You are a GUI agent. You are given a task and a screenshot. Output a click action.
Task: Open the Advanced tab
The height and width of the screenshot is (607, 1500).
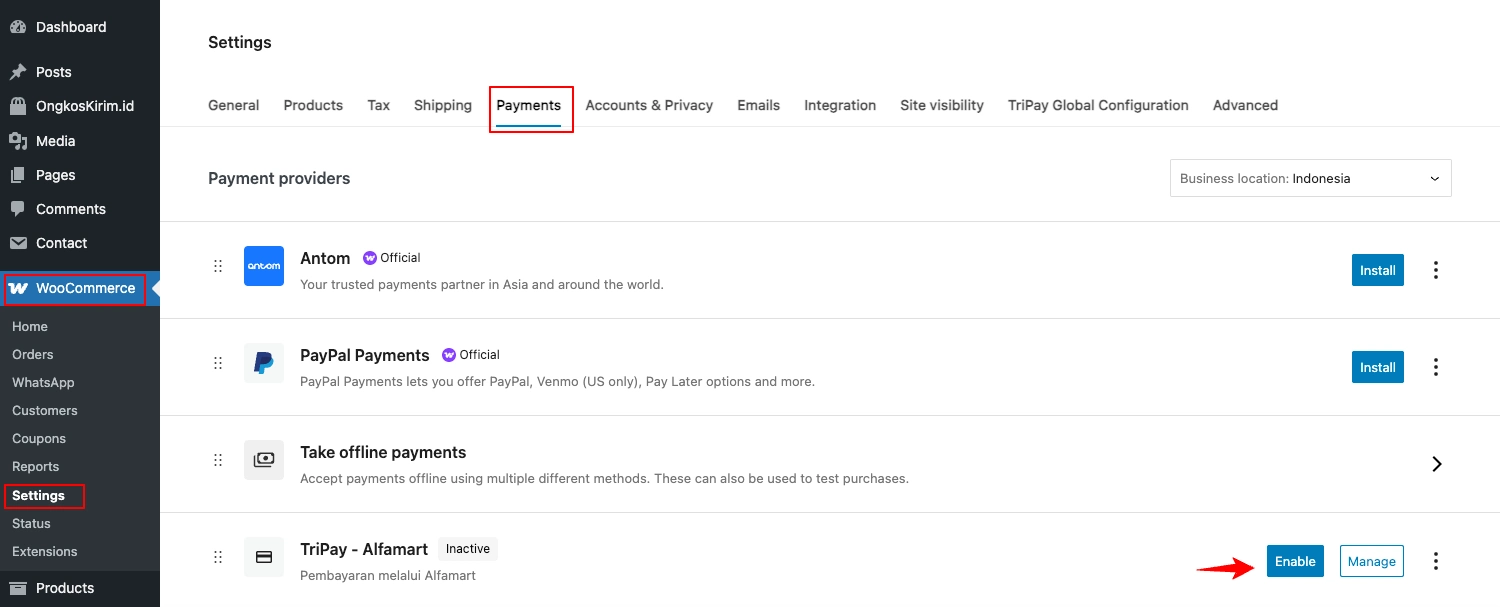(1245, 105)
